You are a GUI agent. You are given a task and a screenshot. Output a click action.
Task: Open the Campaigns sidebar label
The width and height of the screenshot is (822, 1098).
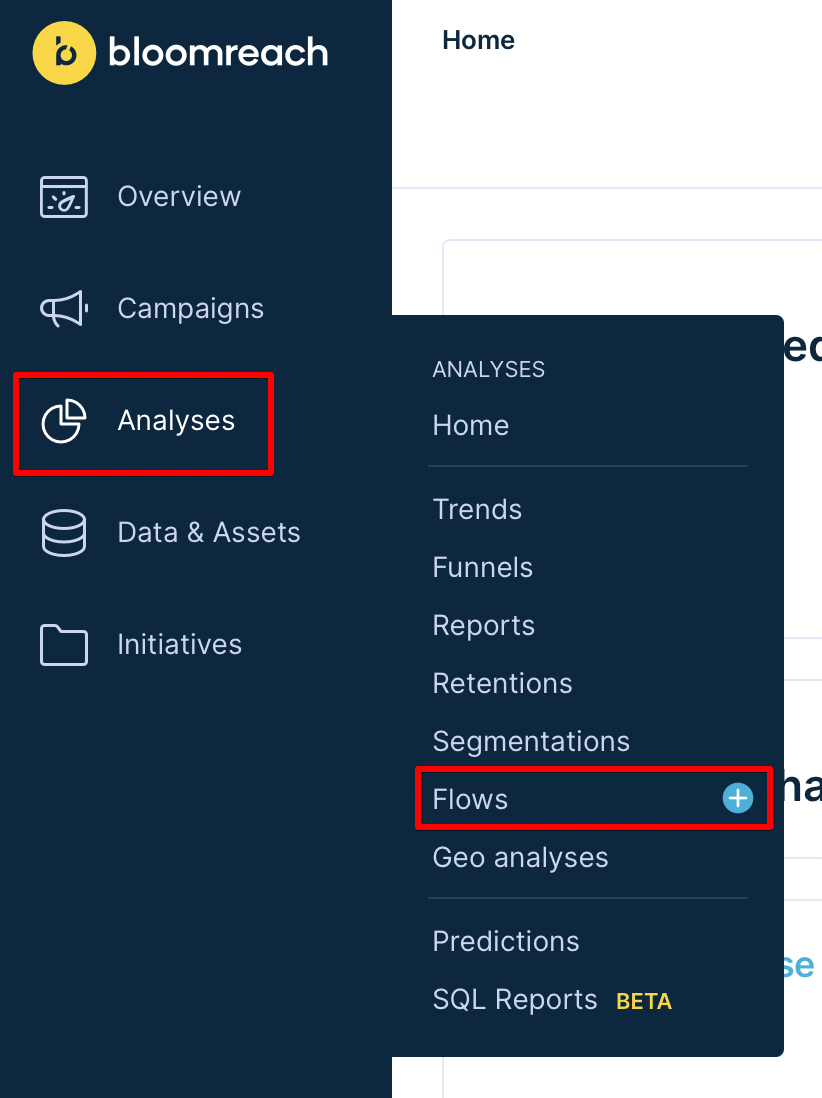190,309
